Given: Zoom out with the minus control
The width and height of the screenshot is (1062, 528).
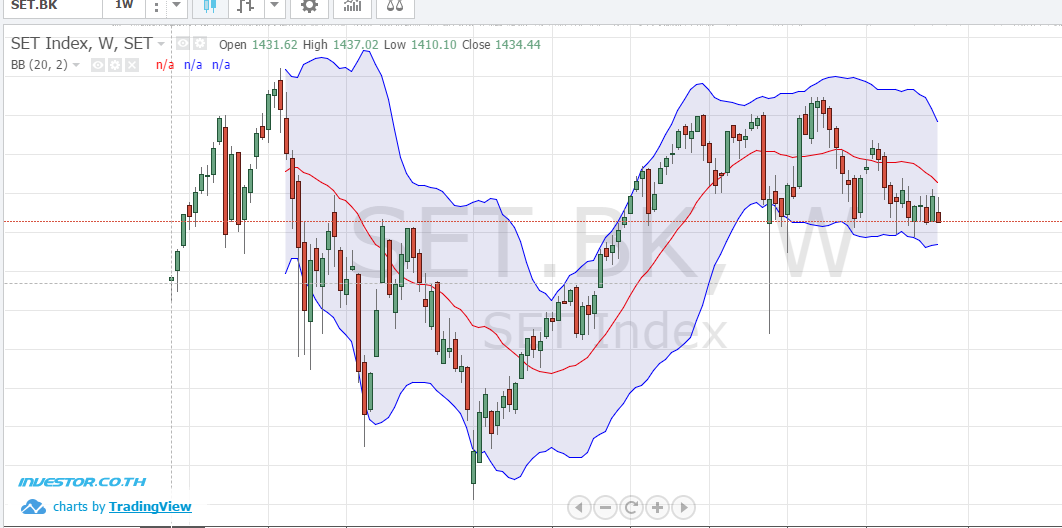Looking at the screenshot, I should [x=606, y=507].
